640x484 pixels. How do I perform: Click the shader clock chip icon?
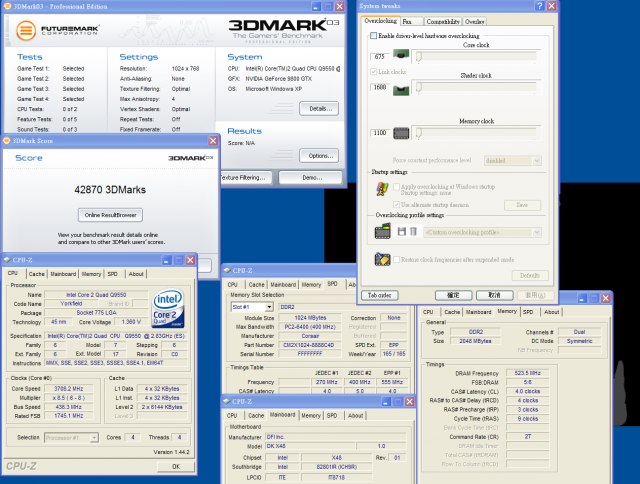coord(401,90)
